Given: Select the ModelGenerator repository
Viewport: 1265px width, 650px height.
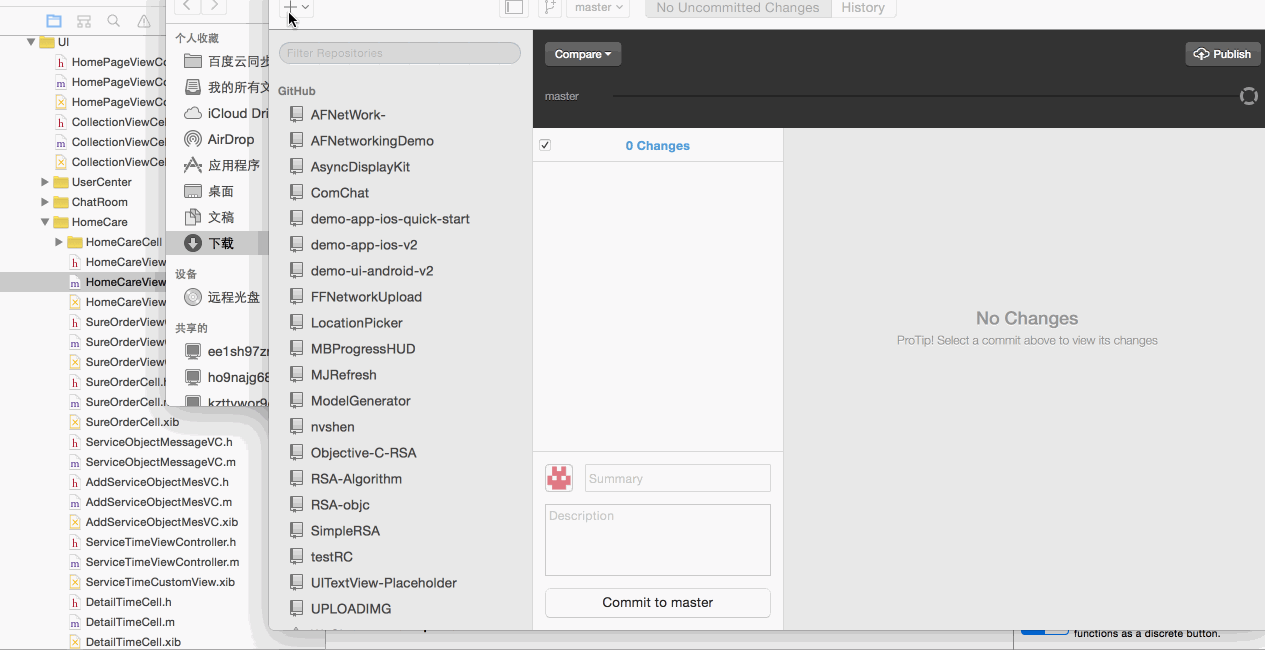Looking at the screenshot, I should pos(361,401).
